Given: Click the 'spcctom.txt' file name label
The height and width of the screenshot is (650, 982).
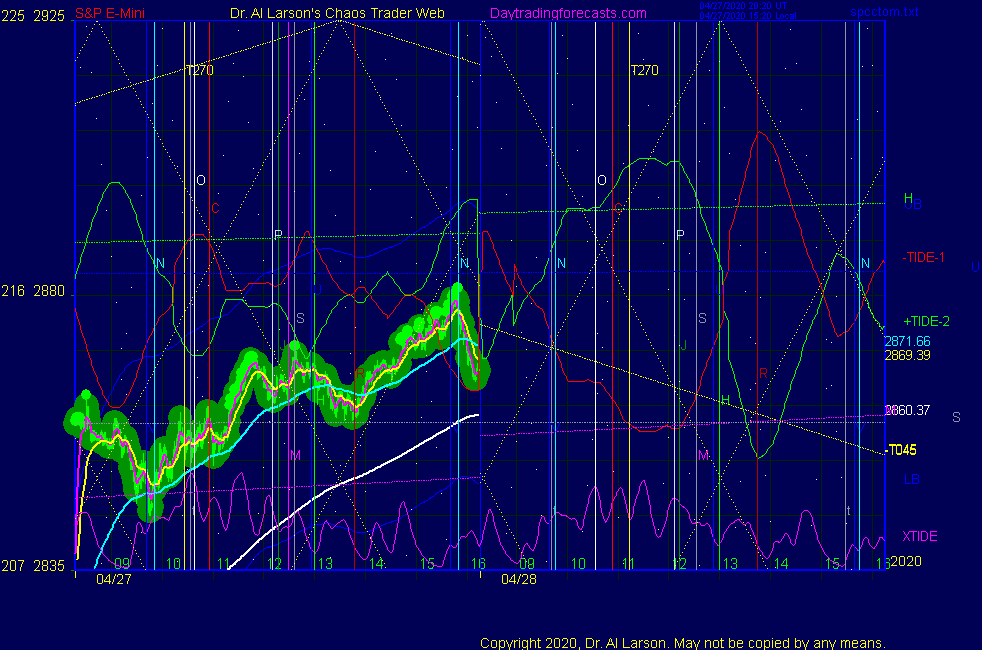Looking at the screenshot, I should click(884, 12).
